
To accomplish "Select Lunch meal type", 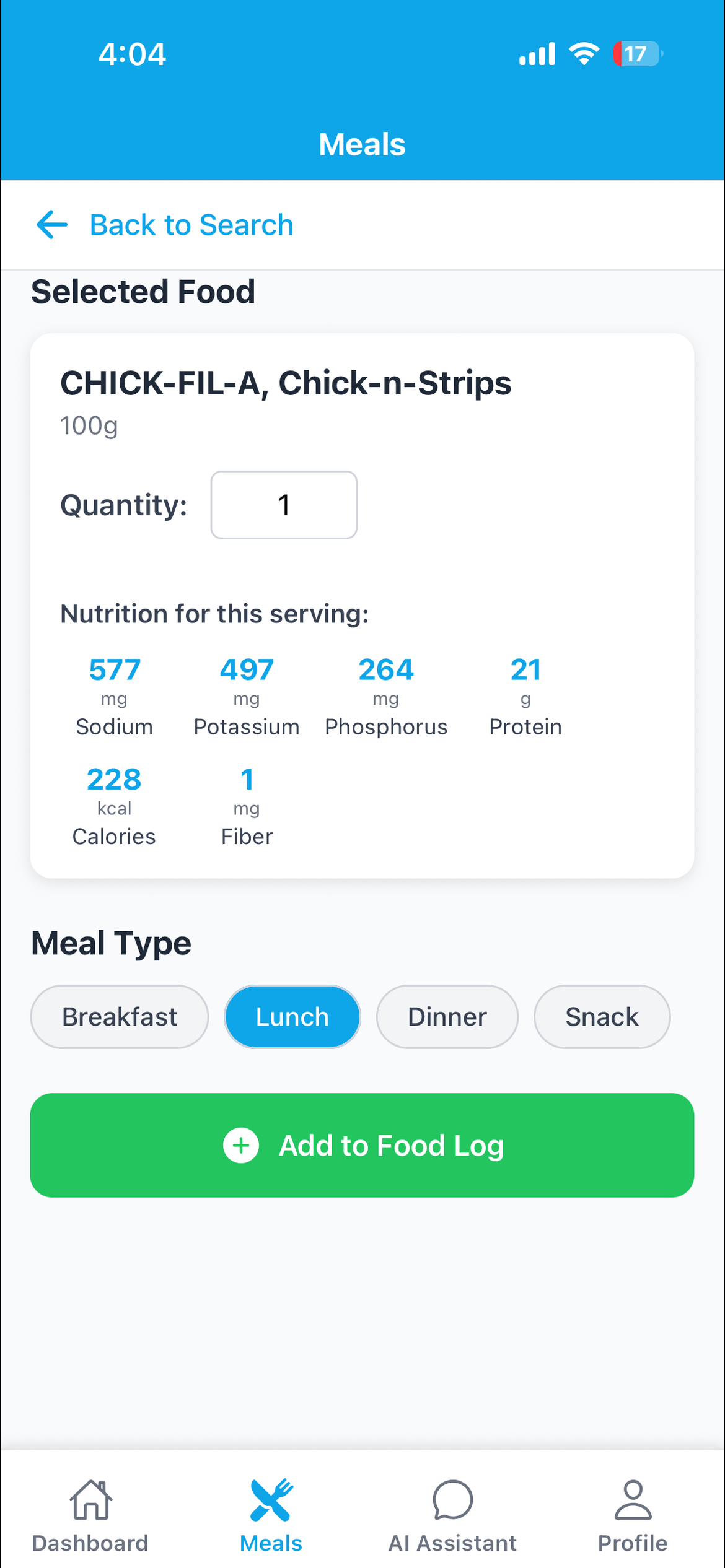I will click(292, 1017).
